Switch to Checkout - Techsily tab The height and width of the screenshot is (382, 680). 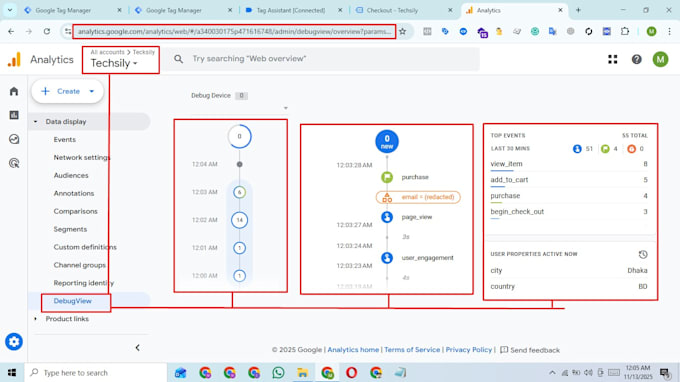coord(392,10)
